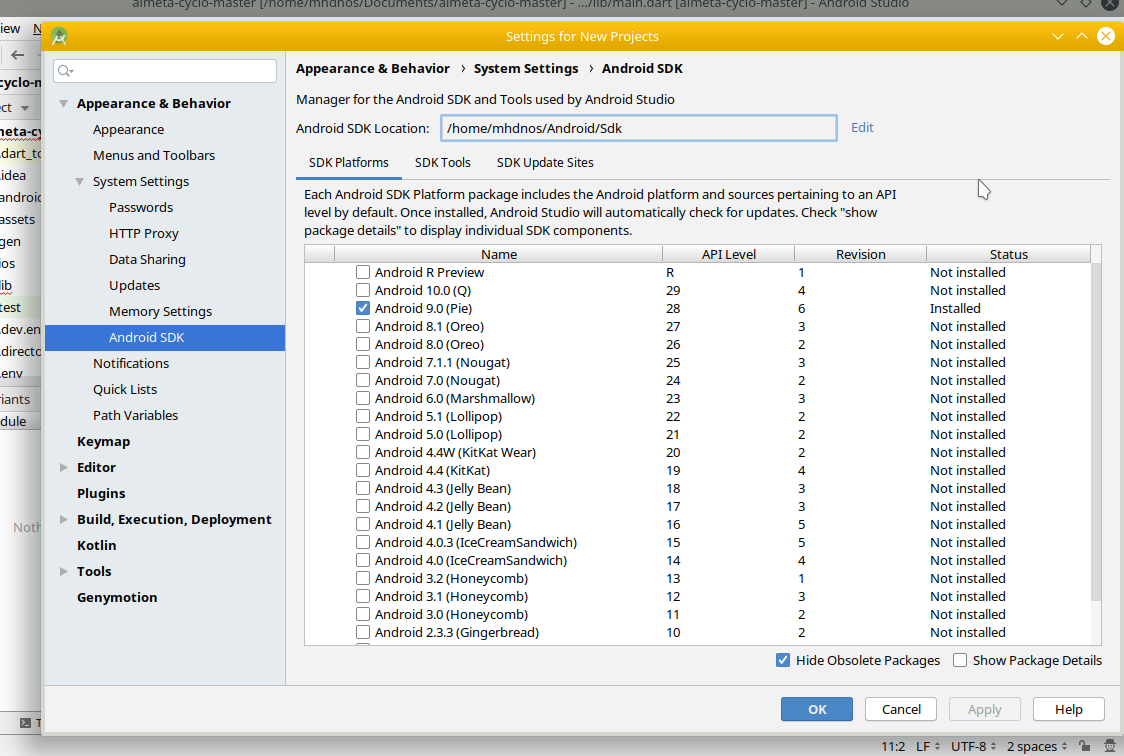The width and height of the screenshot is (1124, 756).
Task: Click the inspector hat icon in status bar
Action: pyautogui.click(x=1109, y=746)
